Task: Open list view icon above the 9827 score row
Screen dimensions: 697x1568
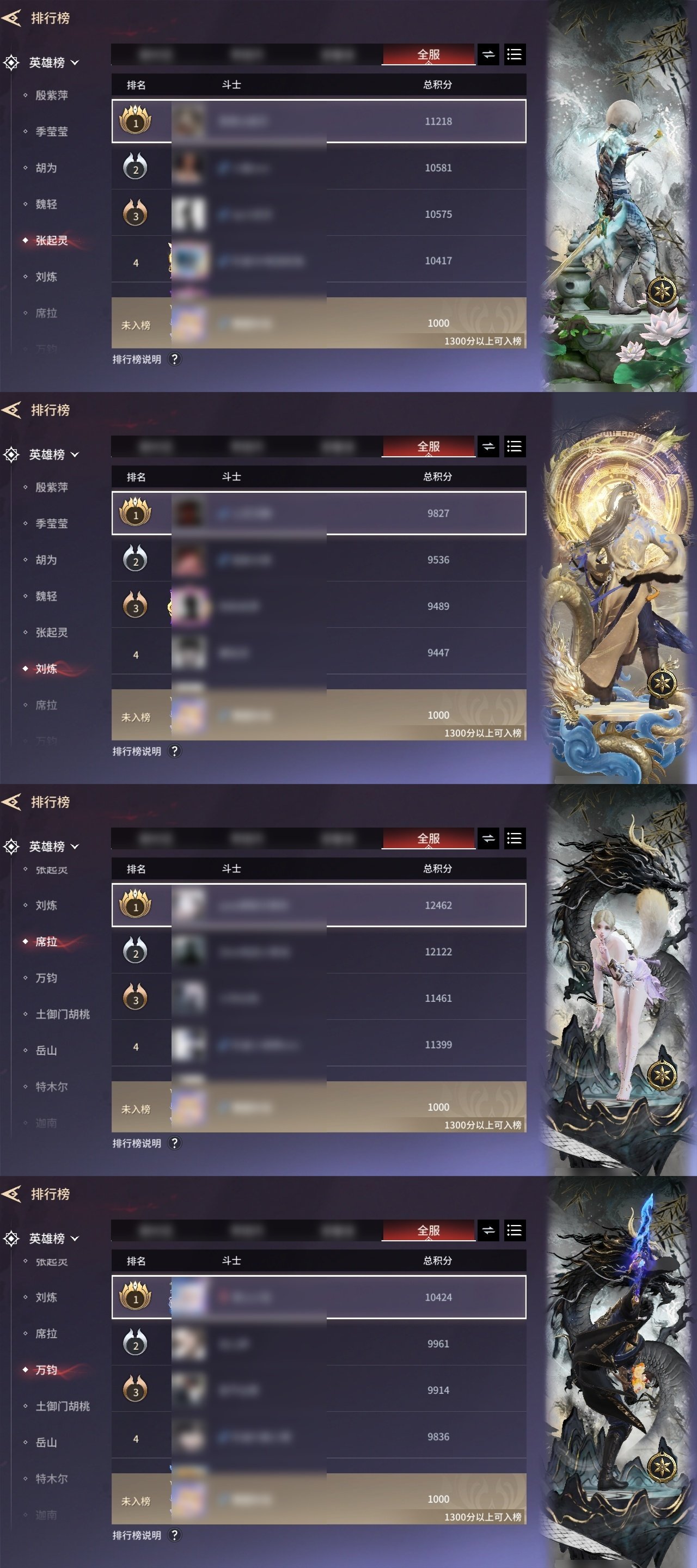Action: pos(515,447)
